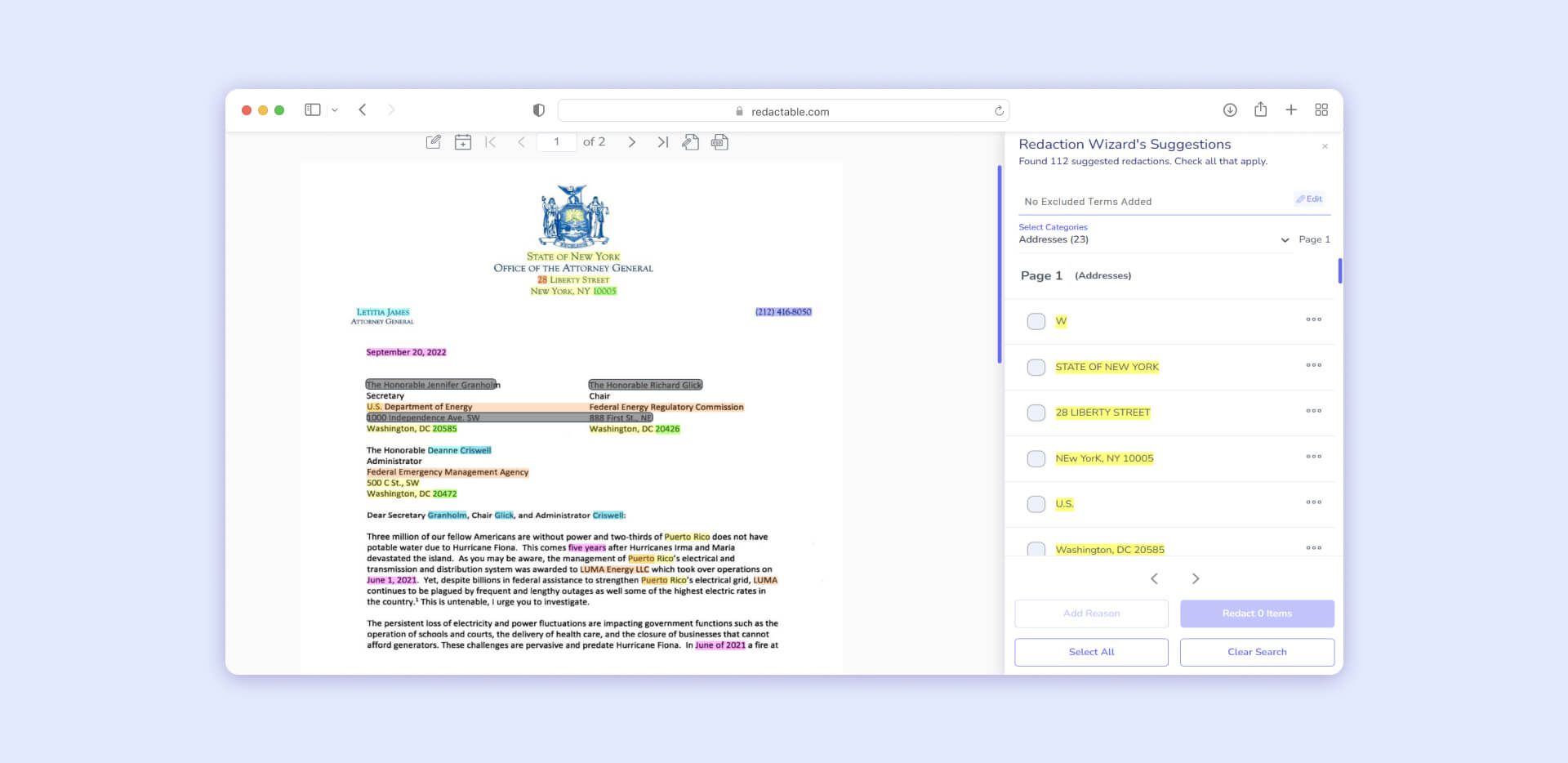Click the browser share icon
The height and width of the screenshot is (763, 1568).
pyautogui.click(x=1261, y=109)
